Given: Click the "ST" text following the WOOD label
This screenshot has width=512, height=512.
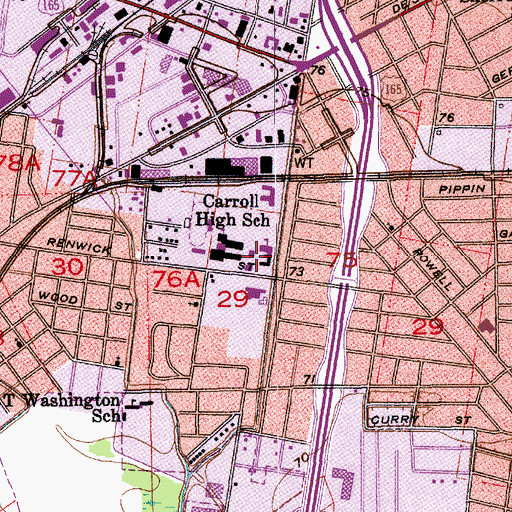Looking at the screenshot, I should (x=123, y=306).
